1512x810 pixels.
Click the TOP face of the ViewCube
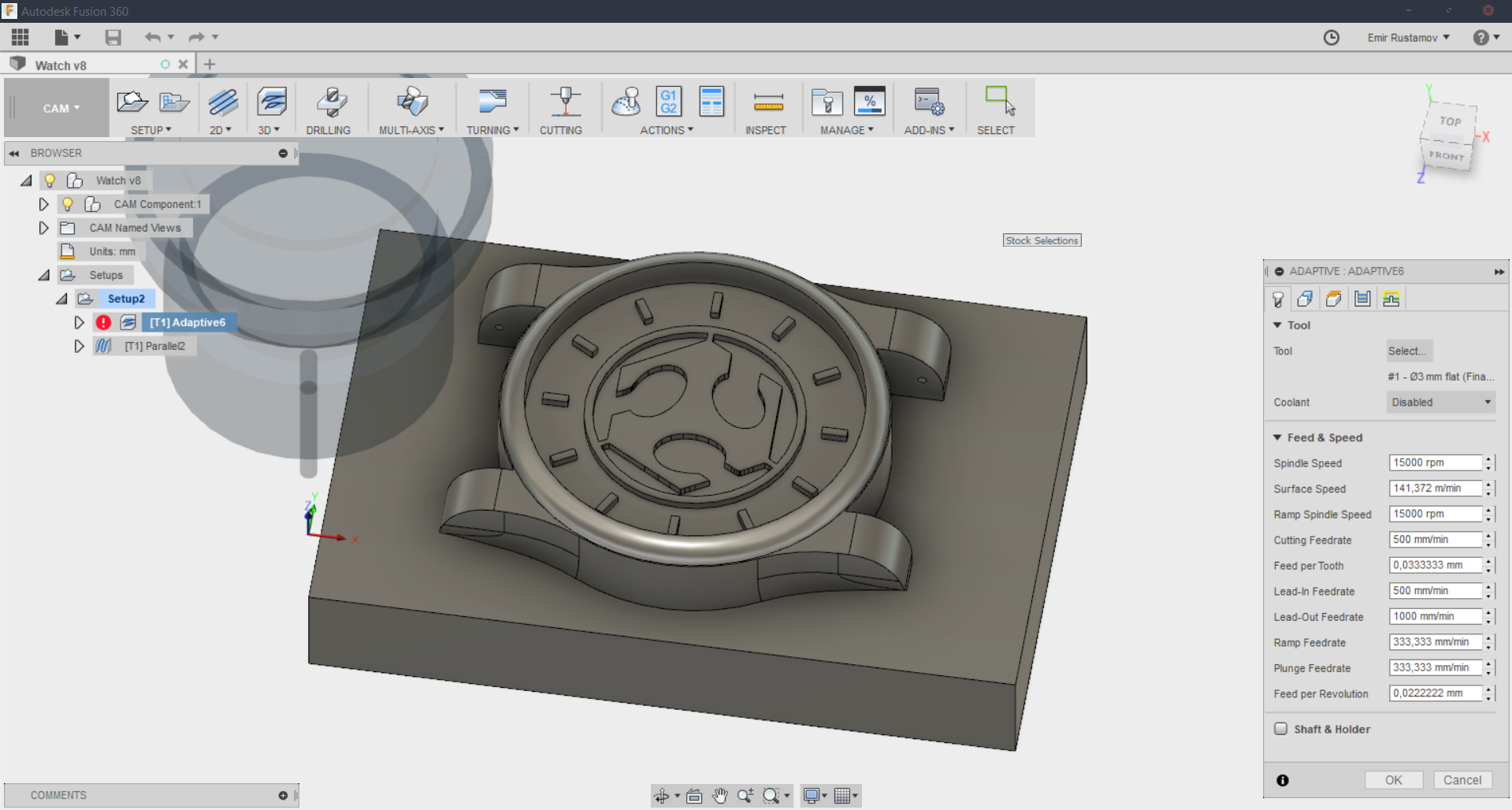pos(1450,121)
